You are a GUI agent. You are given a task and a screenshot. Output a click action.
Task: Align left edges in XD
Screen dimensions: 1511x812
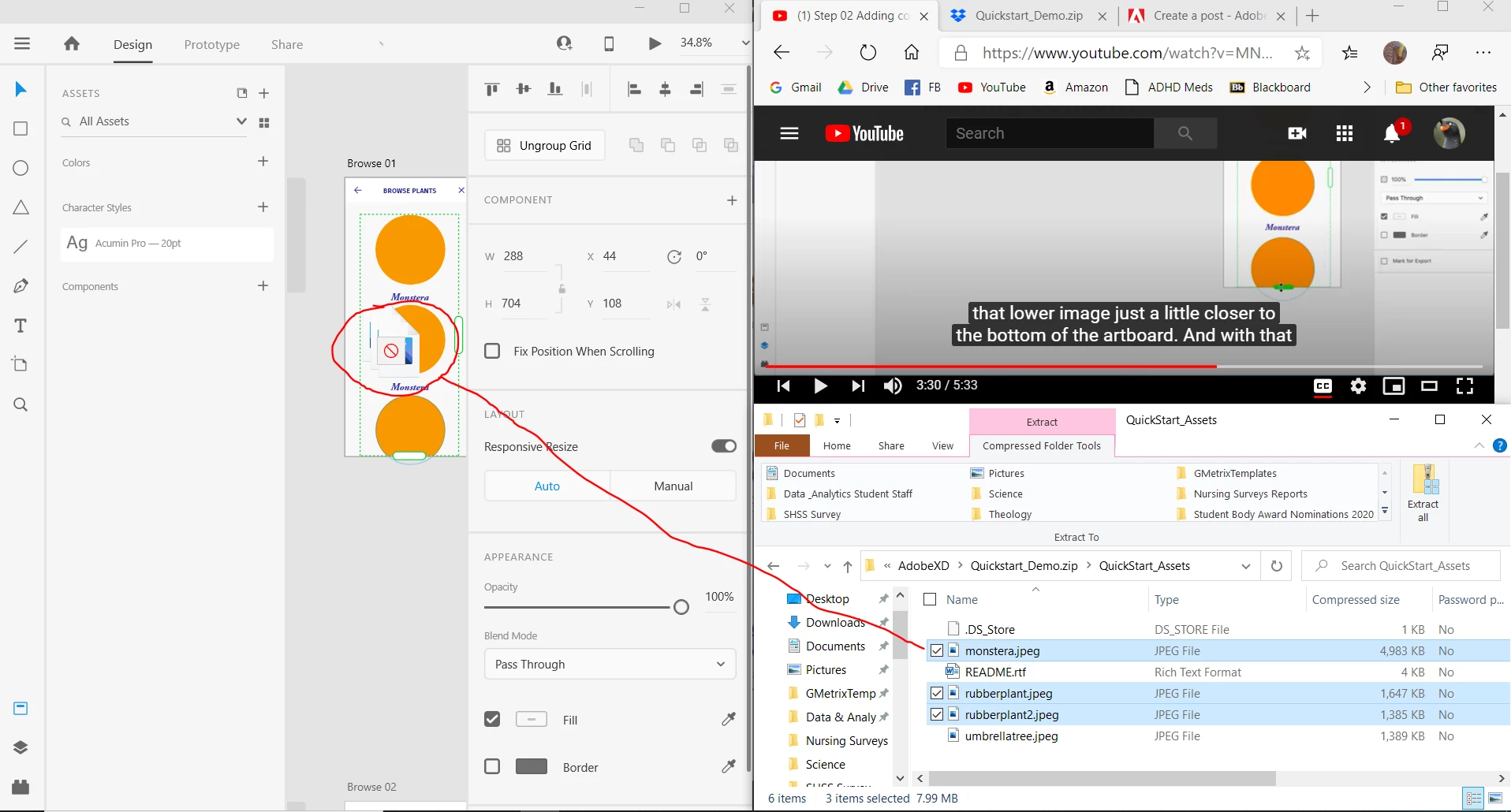pyautogui.click(x=634, y=89)
